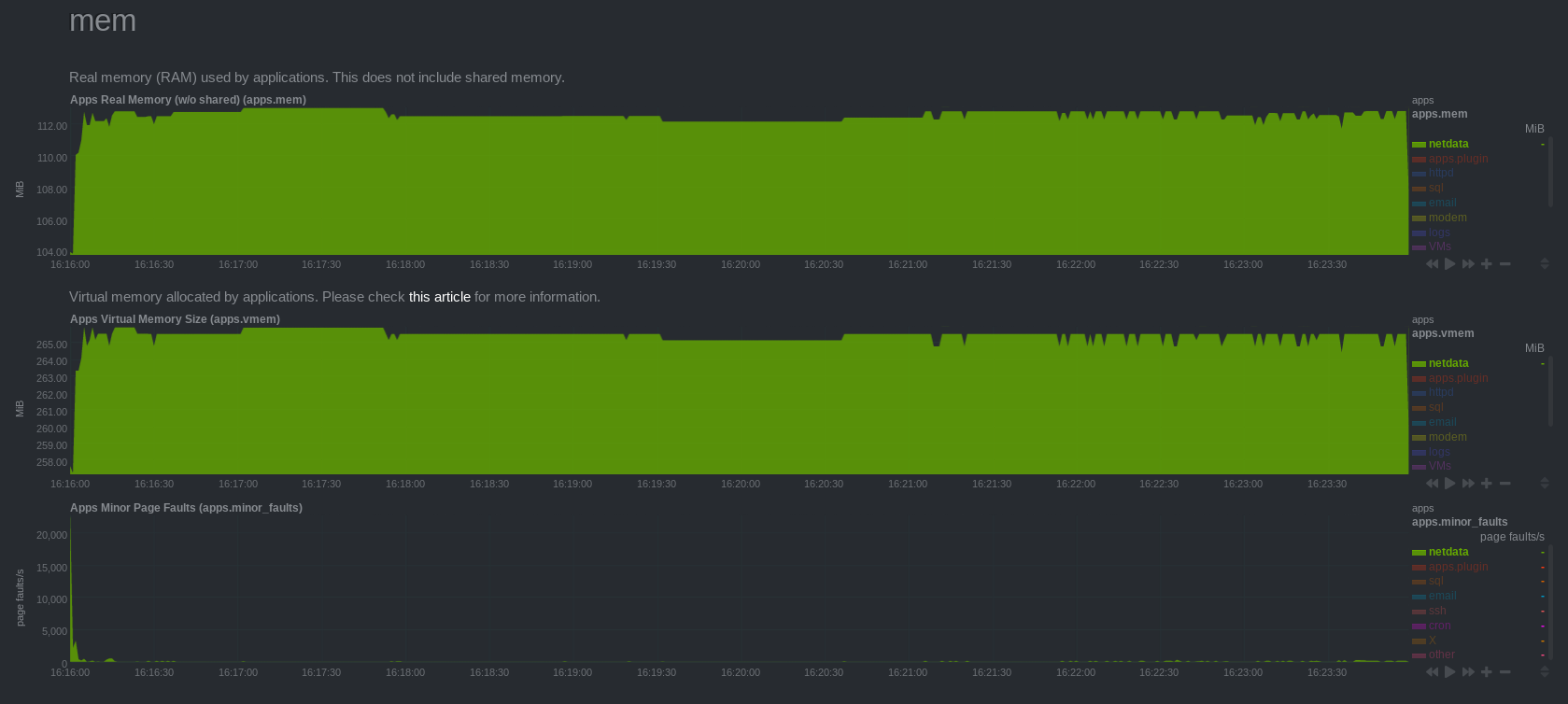
Task: Reset apps.mem chart with play icon
Action: click(1450, 264)
